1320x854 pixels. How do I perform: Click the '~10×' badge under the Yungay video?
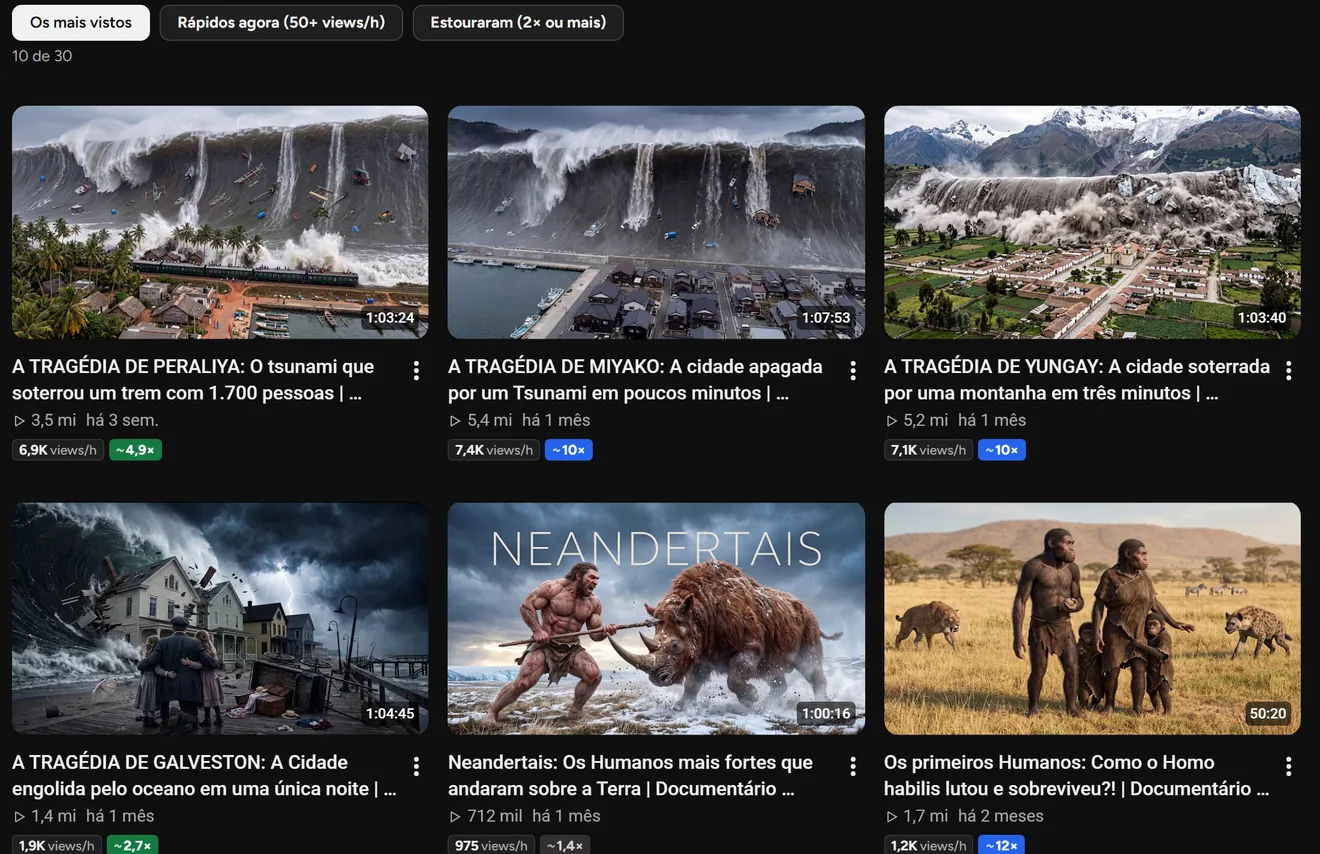click(x=1002, y=450)
